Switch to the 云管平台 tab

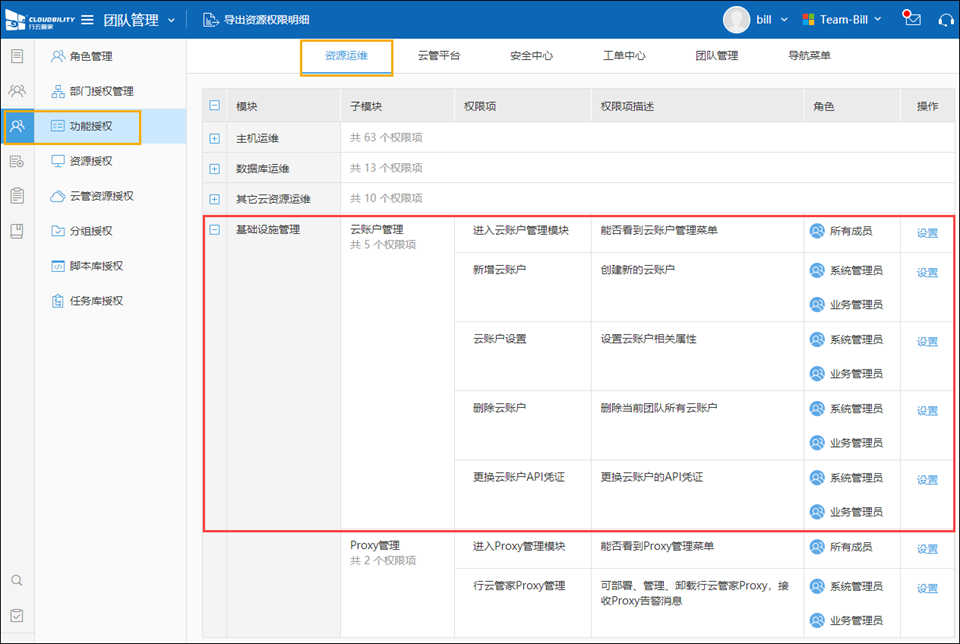coord(439,56)
